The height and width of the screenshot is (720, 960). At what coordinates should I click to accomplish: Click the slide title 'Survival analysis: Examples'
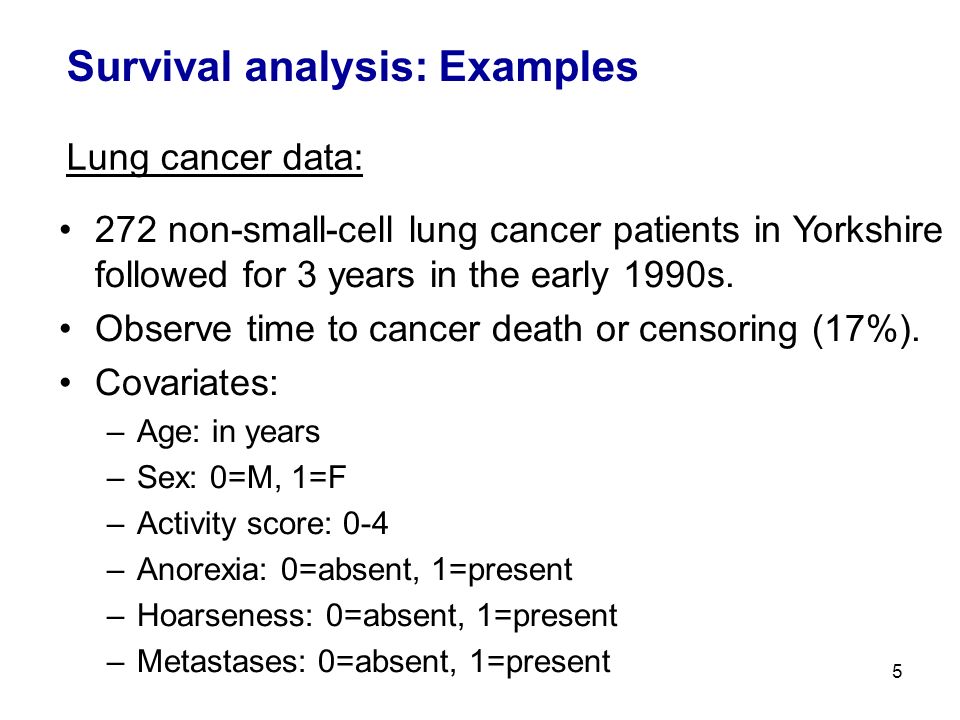[x=352, y=67]
